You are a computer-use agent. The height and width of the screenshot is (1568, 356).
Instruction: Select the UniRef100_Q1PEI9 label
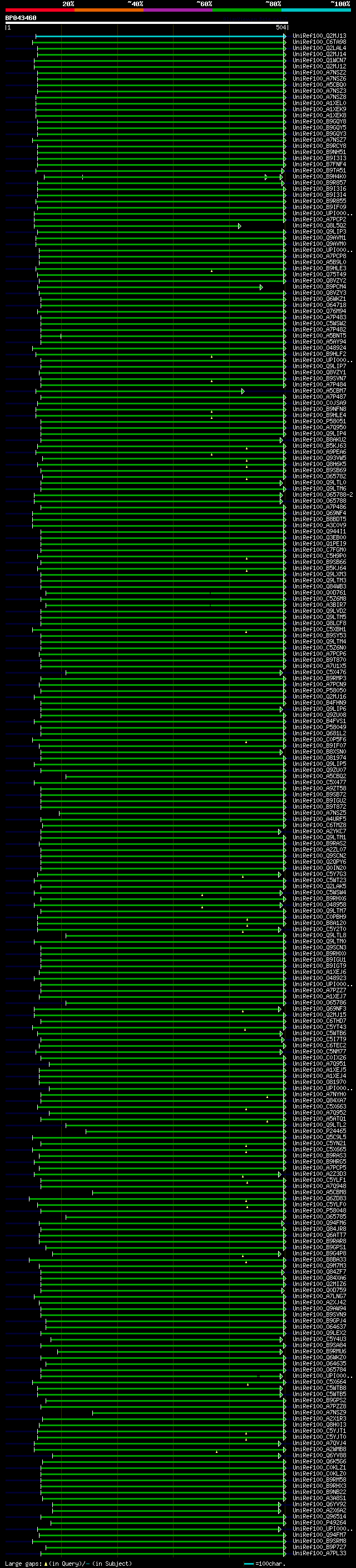coord(319,543)
